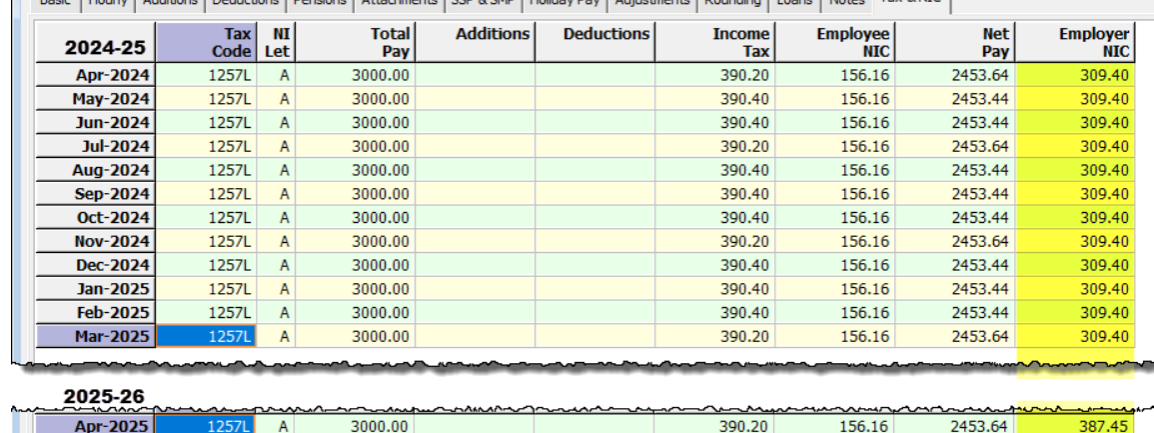
Task: Click the empty Deductions cell for Feb-2025
Action: pyautogui.click(x=595, y=312)
